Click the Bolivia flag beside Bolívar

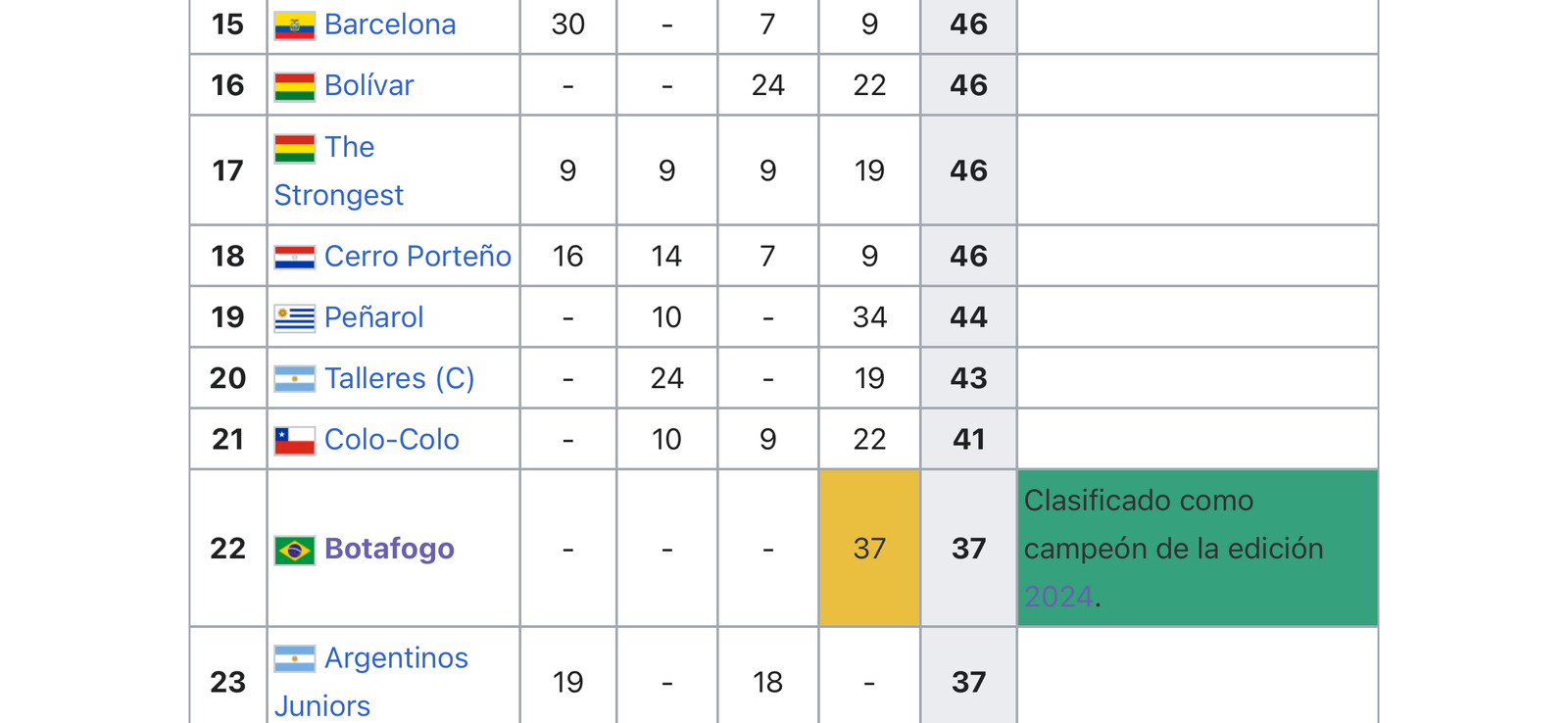click(x=294, y=86)
